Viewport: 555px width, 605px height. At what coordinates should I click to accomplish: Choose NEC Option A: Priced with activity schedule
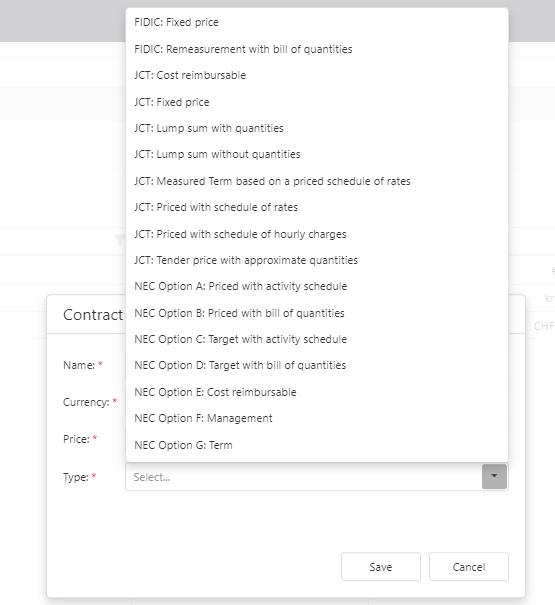click(317, 286)
